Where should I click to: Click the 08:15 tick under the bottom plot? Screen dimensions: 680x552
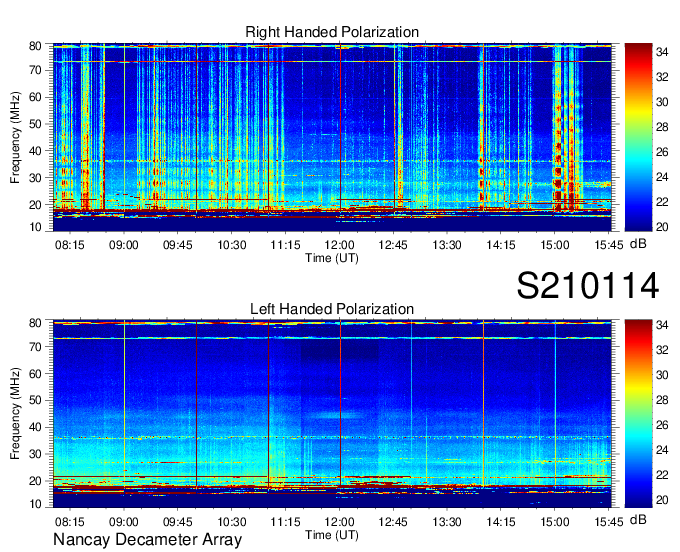coord(70,522)
